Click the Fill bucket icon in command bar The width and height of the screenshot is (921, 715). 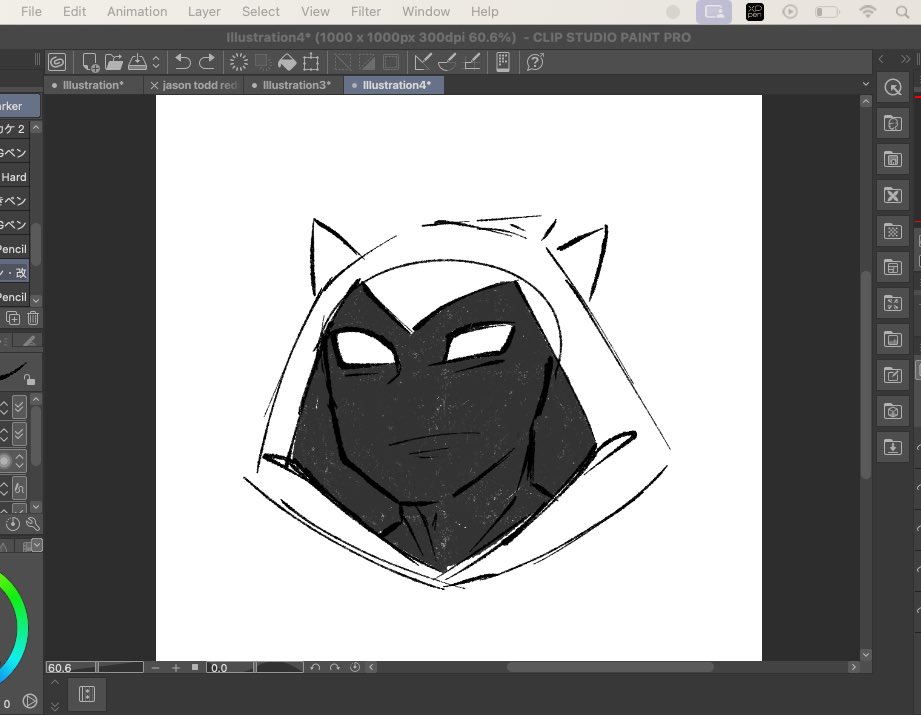tap(287, 62)
